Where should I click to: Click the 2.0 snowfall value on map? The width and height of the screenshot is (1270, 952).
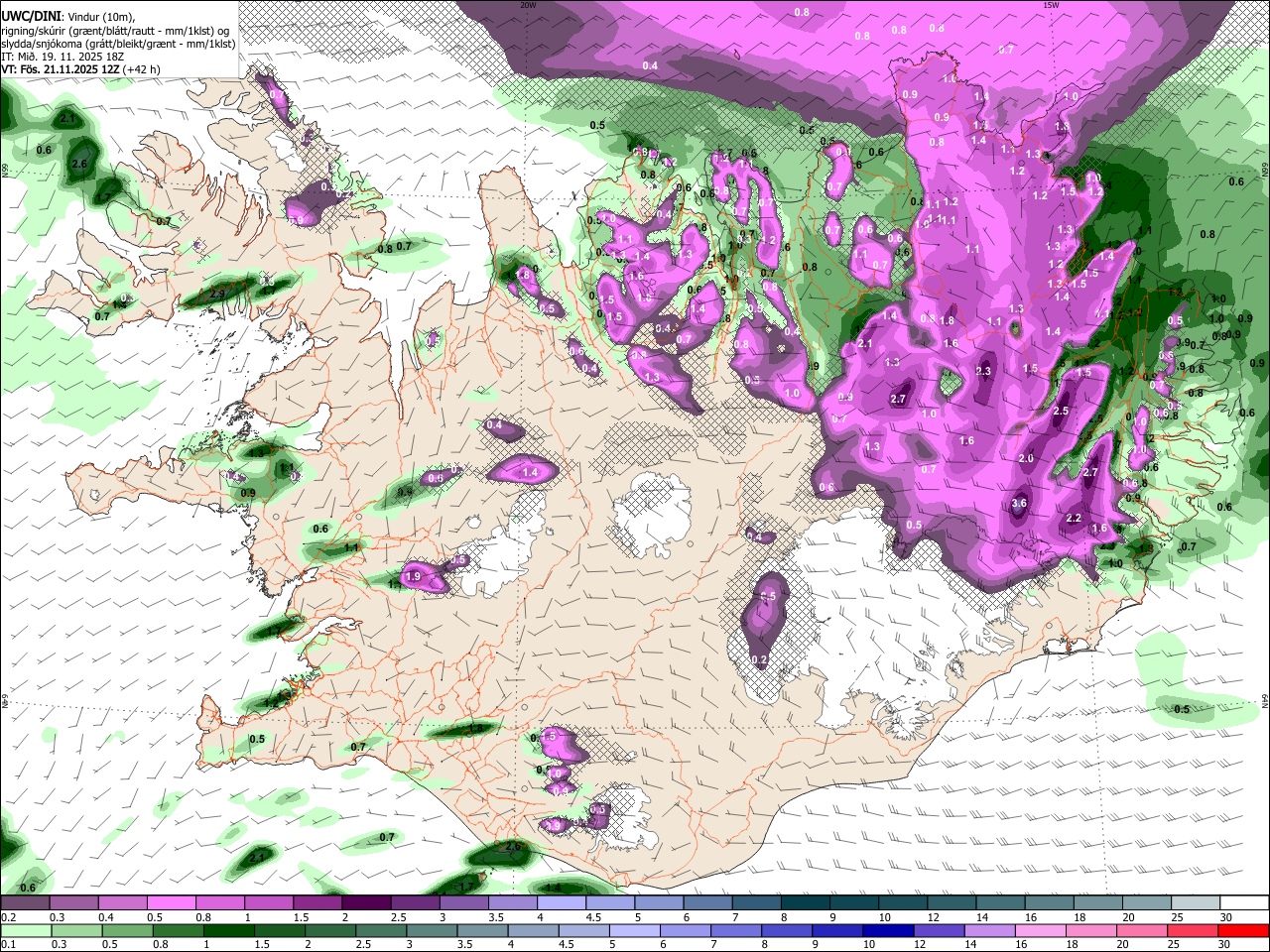click(1026, 459)
